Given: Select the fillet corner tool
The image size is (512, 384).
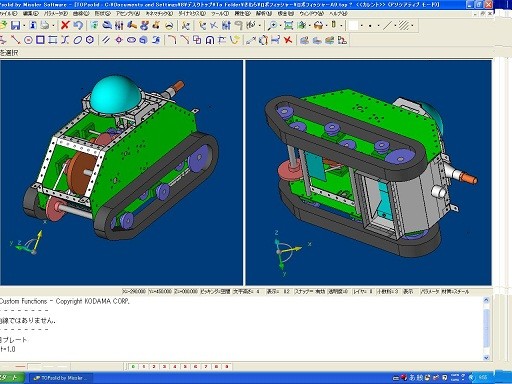Looking at the screenshot, I should (172, 40).
